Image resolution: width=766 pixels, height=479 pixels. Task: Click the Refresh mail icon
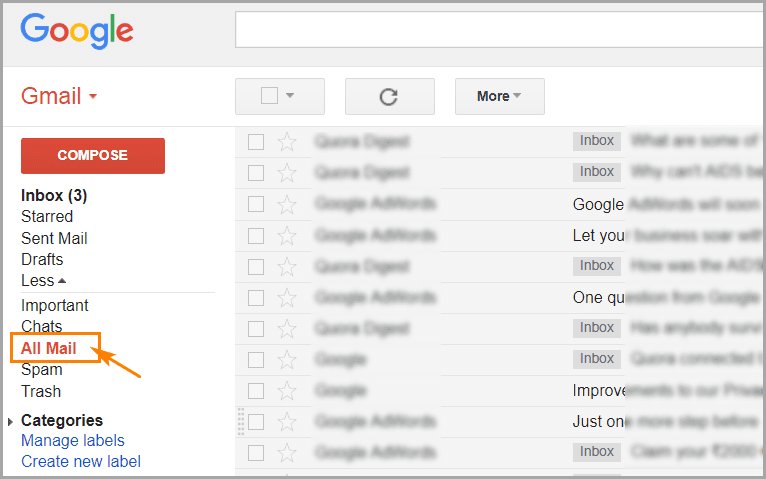click(389, 96)
